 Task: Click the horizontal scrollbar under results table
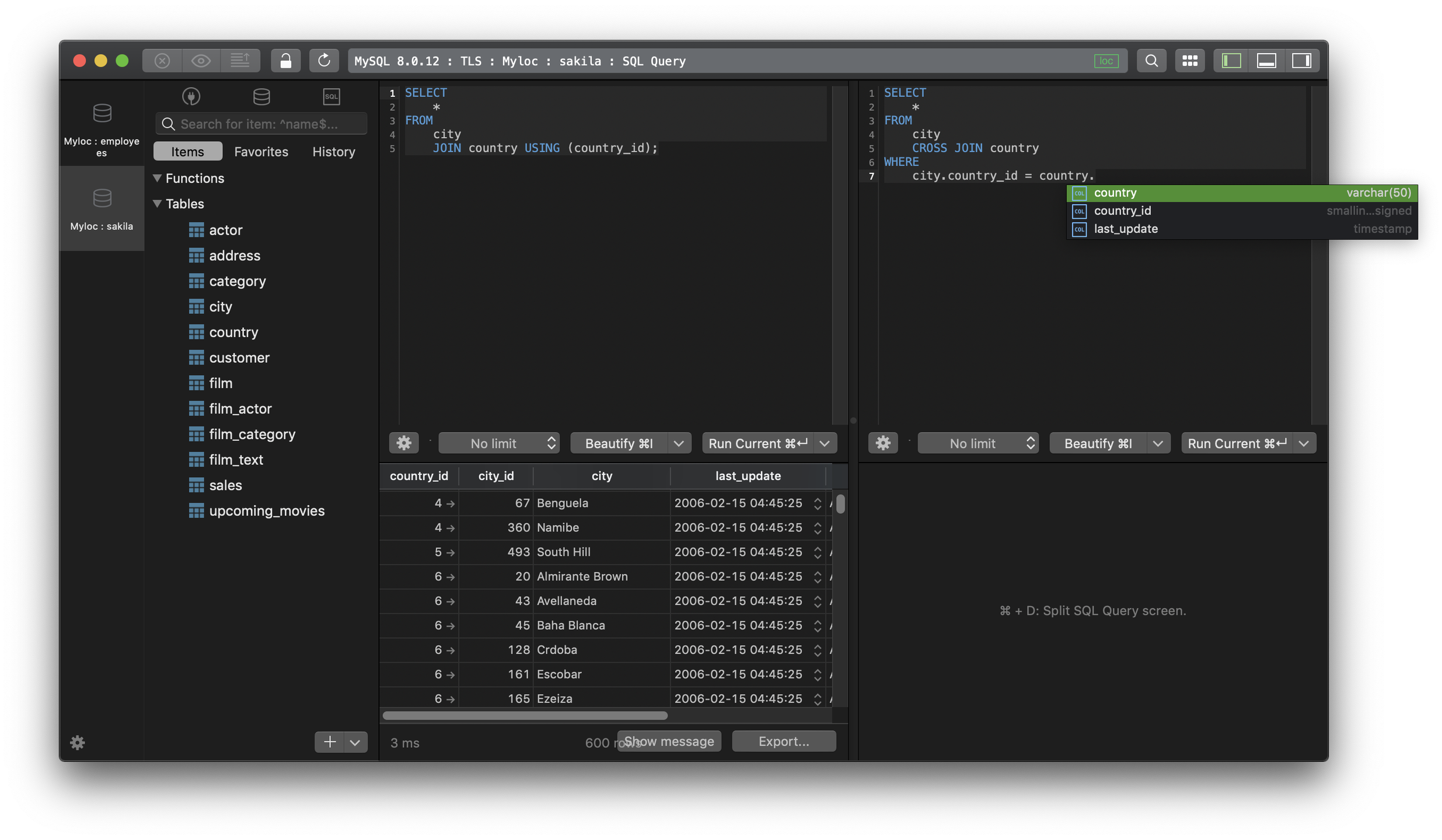tap(525, 716)
